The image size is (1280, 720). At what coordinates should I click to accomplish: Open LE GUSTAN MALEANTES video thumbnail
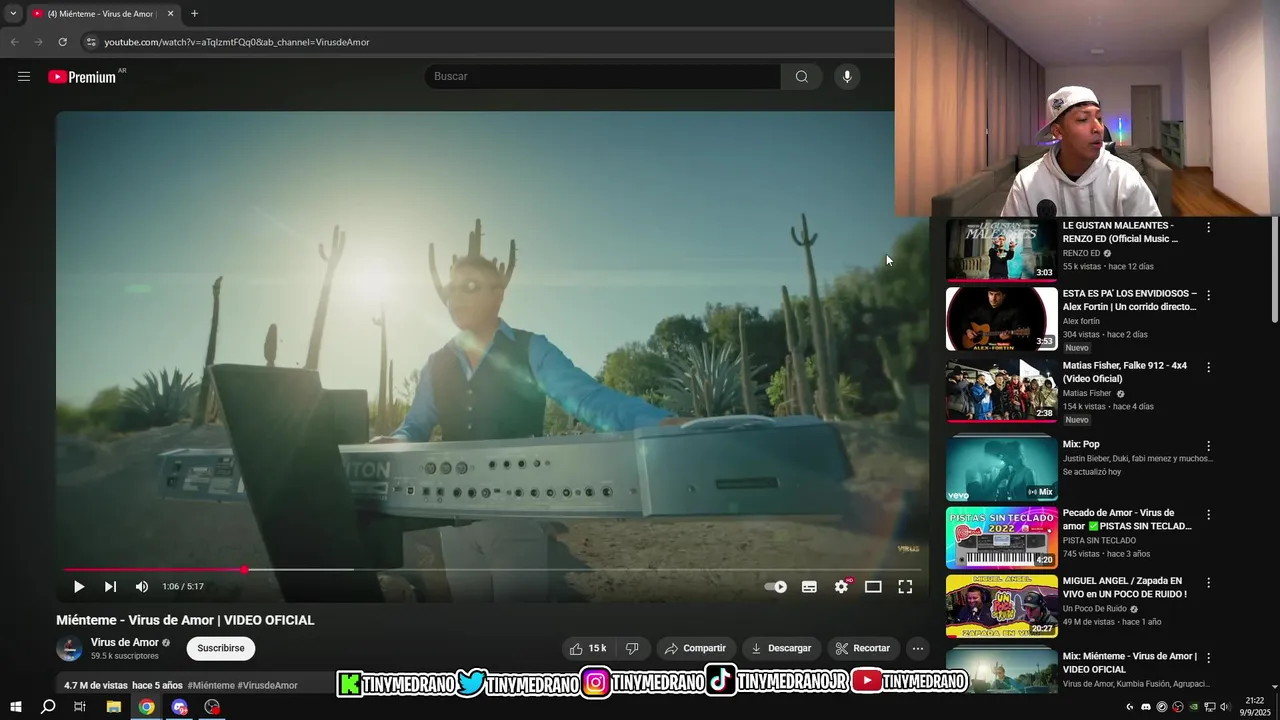1002,250
